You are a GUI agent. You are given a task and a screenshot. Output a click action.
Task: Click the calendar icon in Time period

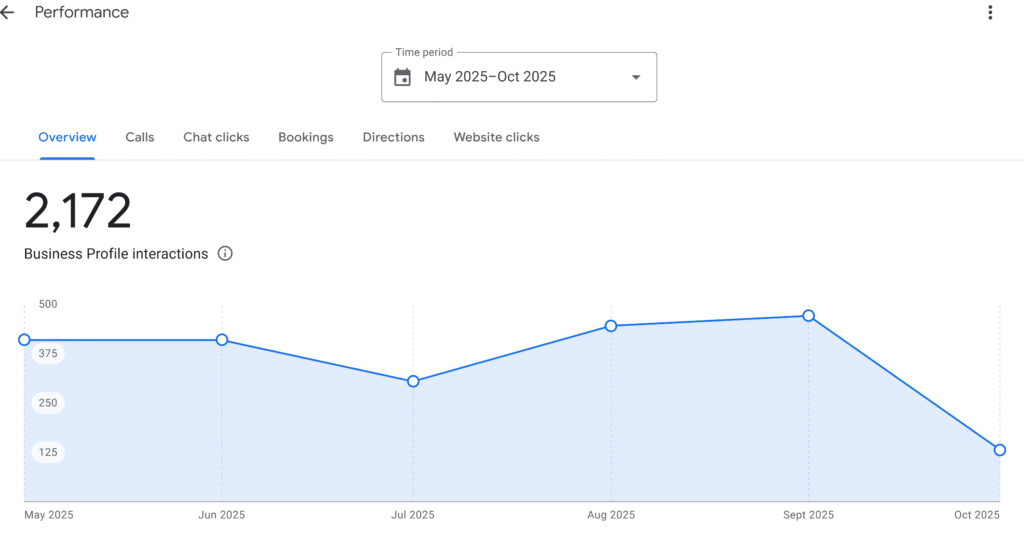[x=402, y=77]
